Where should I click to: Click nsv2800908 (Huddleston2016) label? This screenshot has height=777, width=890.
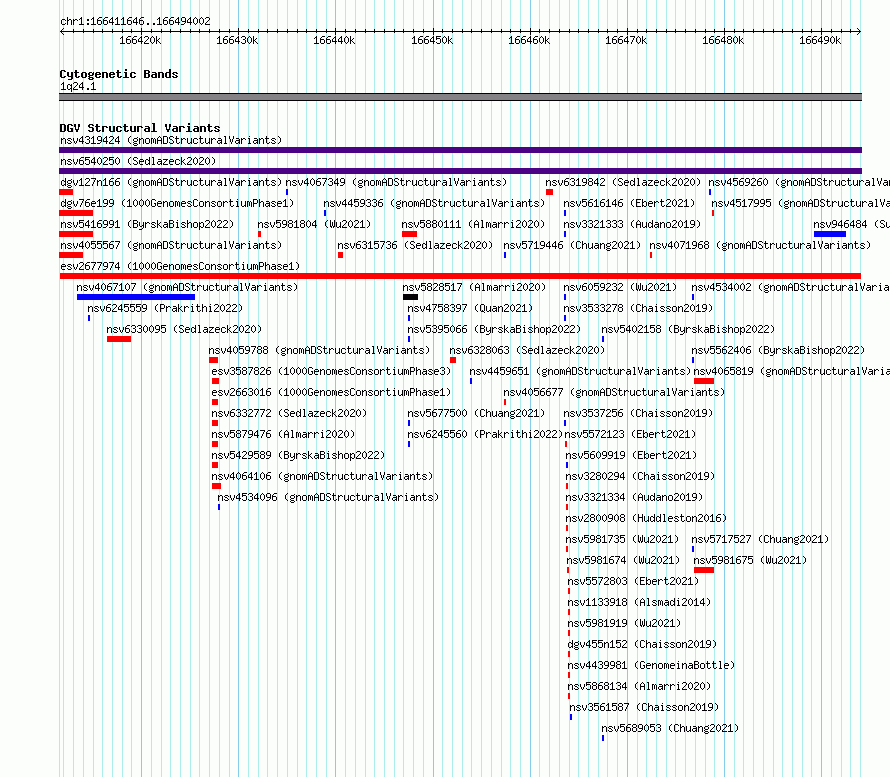(646, 518)
